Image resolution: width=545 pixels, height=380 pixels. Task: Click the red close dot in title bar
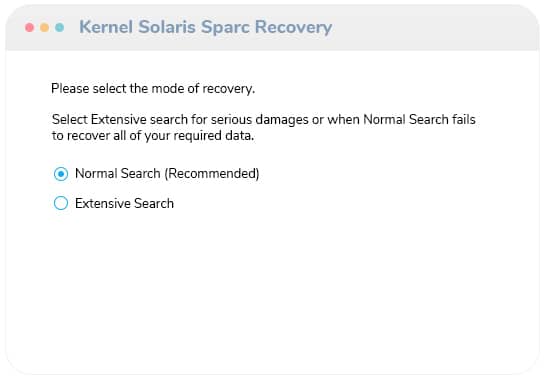coord(30,27)
